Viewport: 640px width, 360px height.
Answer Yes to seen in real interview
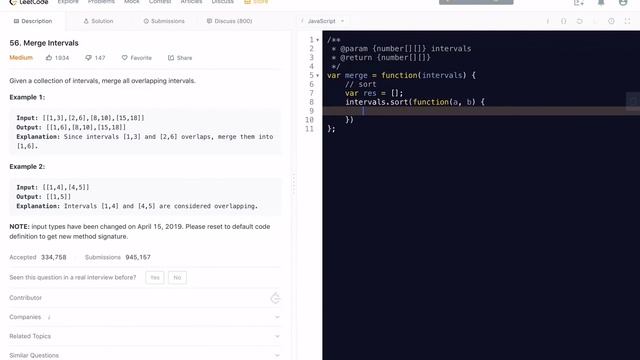pos(155,278)
